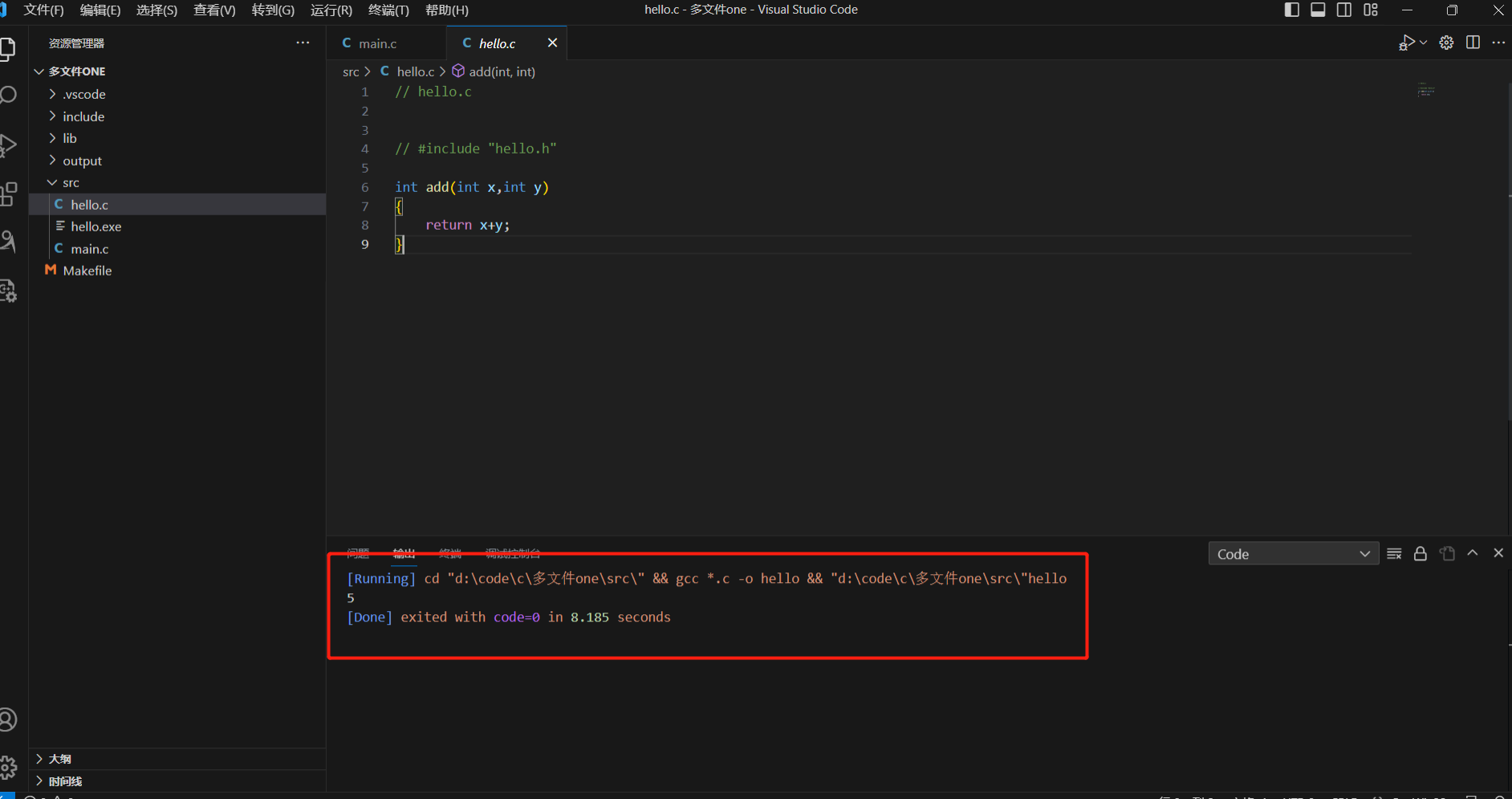This screenshot has width=1512, height=799.
Task: Expand the 大纲 outline section
Action: point(177,759)
